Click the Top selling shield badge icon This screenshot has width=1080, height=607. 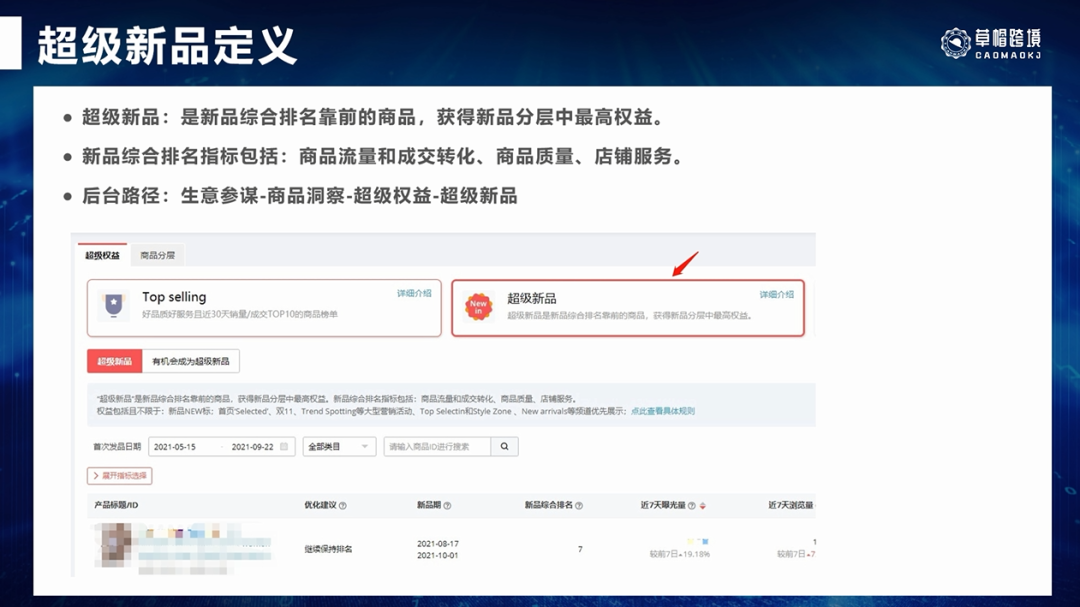114,305
